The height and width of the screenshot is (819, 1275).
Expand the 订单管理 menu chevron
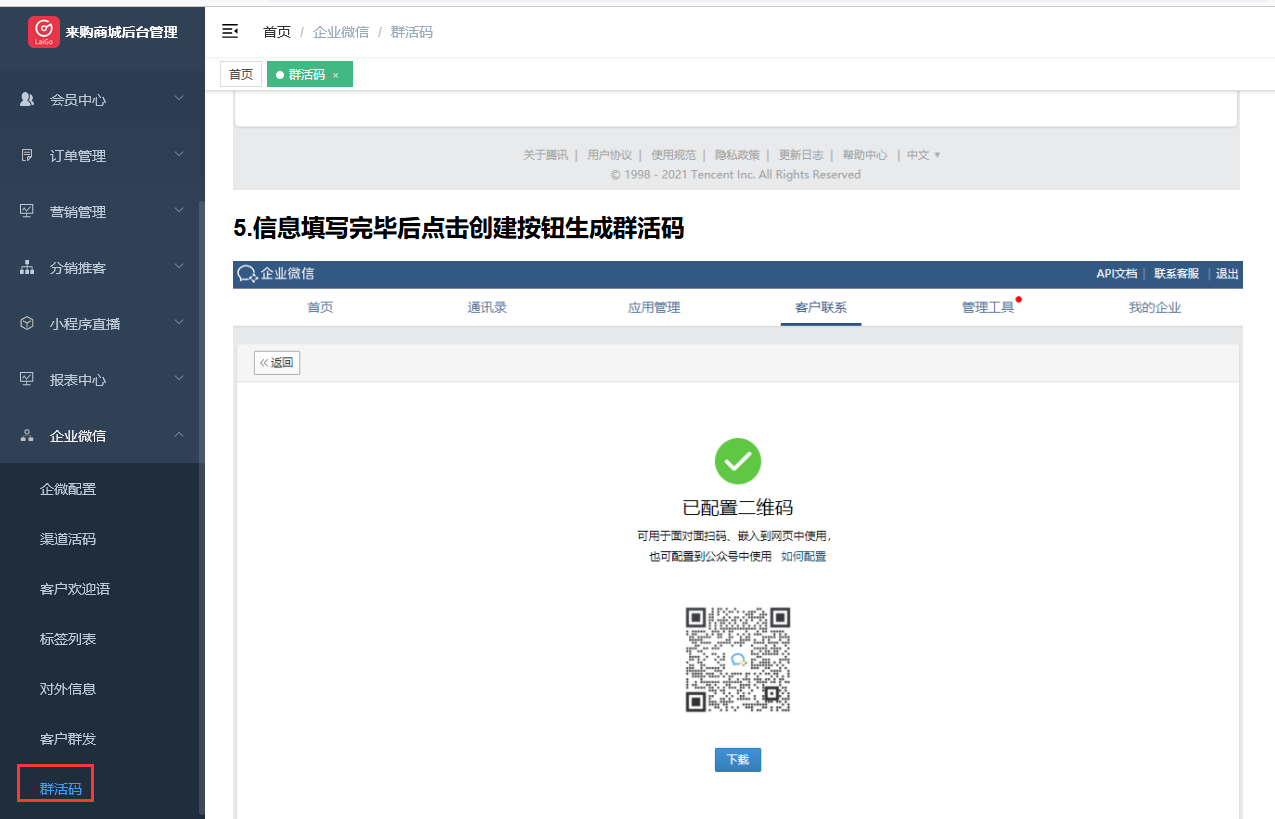(179, 155)
